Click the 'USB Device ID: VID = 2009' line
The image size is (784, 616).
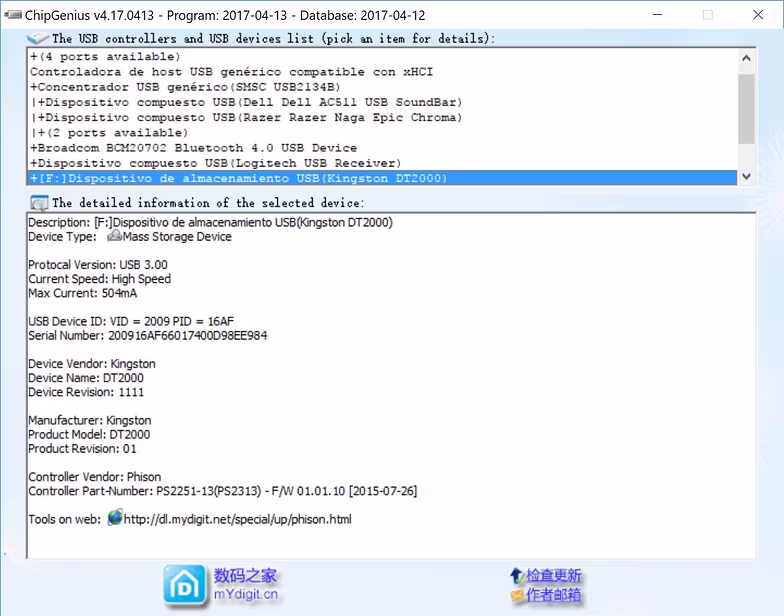[131, 321]
